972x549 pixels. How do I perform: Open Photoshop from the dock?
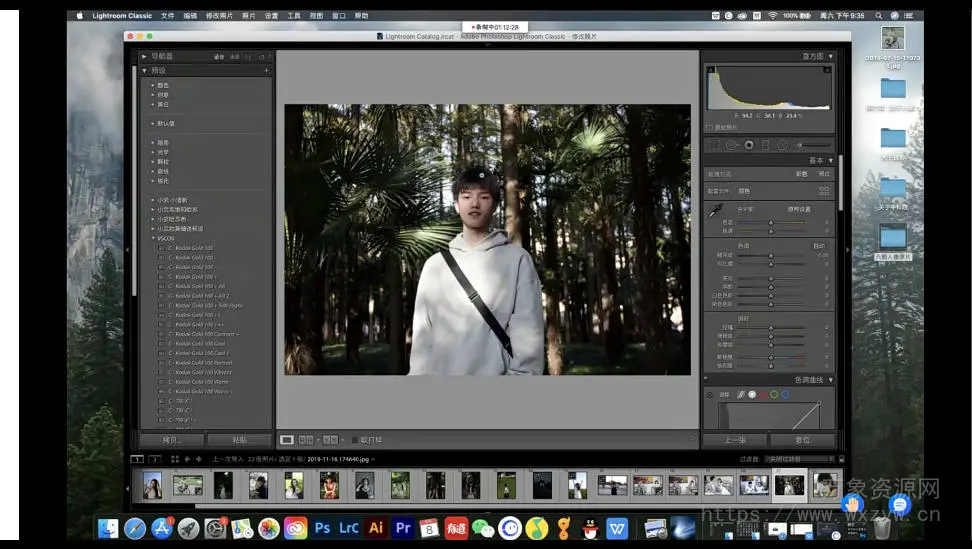(322, 527)
